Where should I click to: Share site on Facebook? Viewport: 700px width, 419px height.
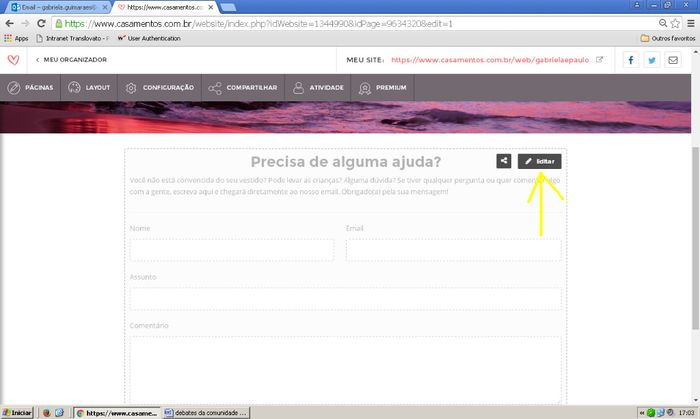click(630, 60)
